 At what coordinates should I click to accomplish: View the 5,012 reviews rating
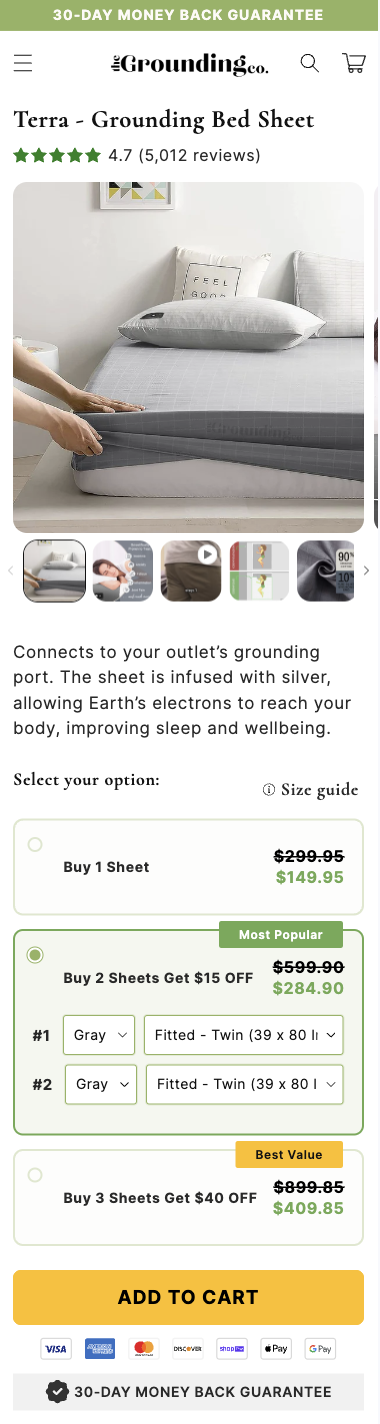coord(198,156)
